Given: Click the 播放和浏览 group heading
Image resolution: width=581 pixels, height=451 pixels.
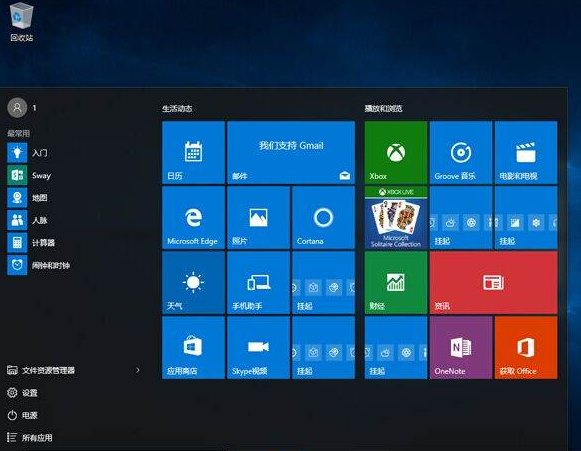Looking at the screenshot, I should point(384,109).
